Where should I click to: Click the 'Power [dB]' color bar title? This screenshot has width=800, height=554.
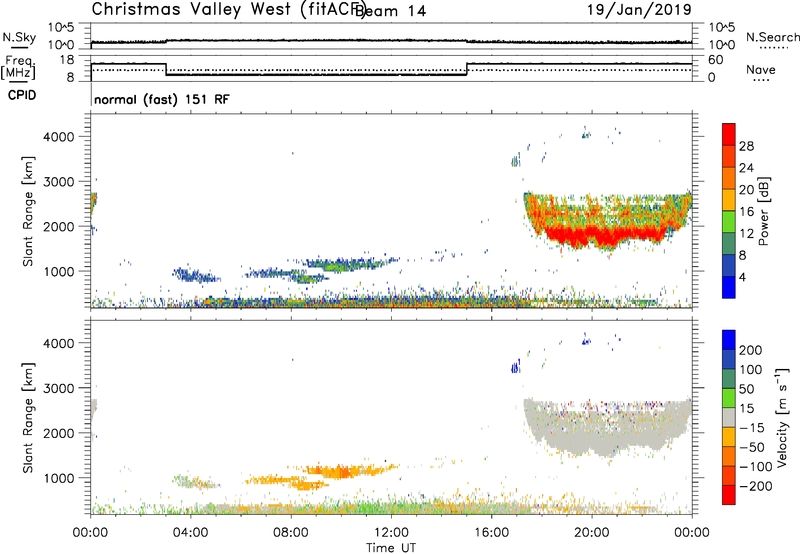[763, 211]
